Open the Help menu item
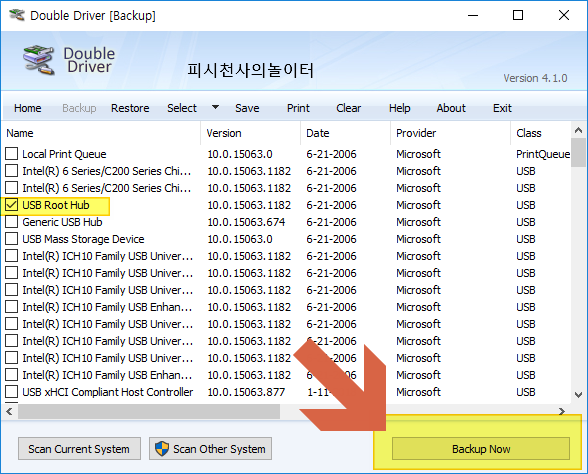This screenshot has width=588, height=474. [x=399, y=108]
